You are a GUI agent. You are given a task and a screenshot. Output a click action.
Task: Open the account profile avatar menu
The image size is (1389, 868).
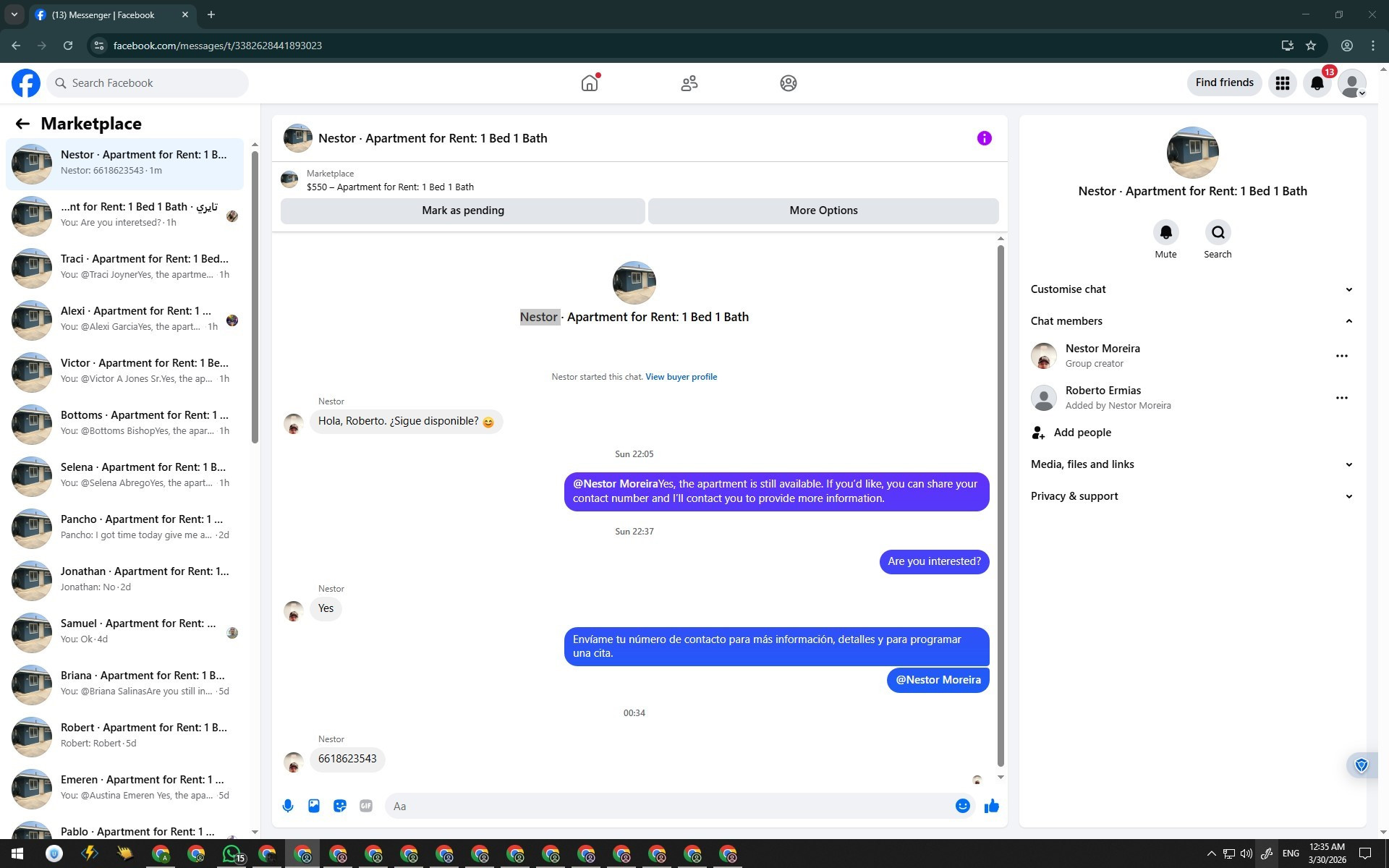click(1352, 83)
